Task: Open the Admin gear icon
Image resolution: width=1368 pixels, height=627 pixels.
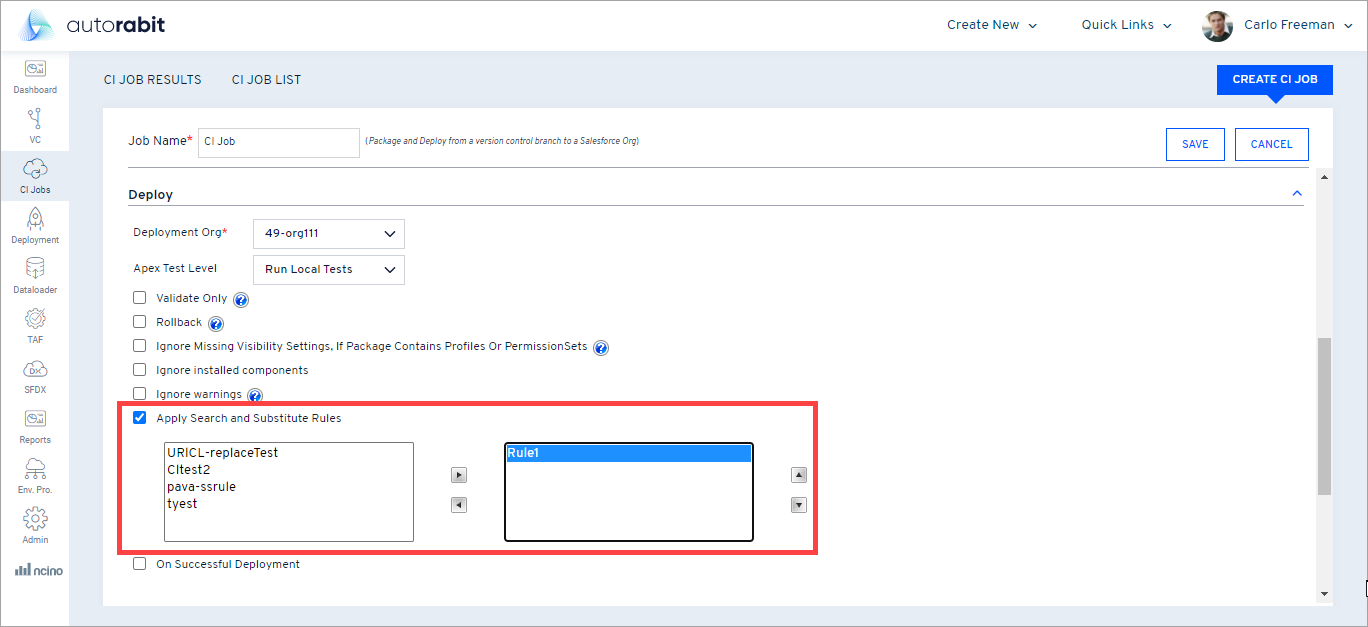Action: (x=35, y=518)
